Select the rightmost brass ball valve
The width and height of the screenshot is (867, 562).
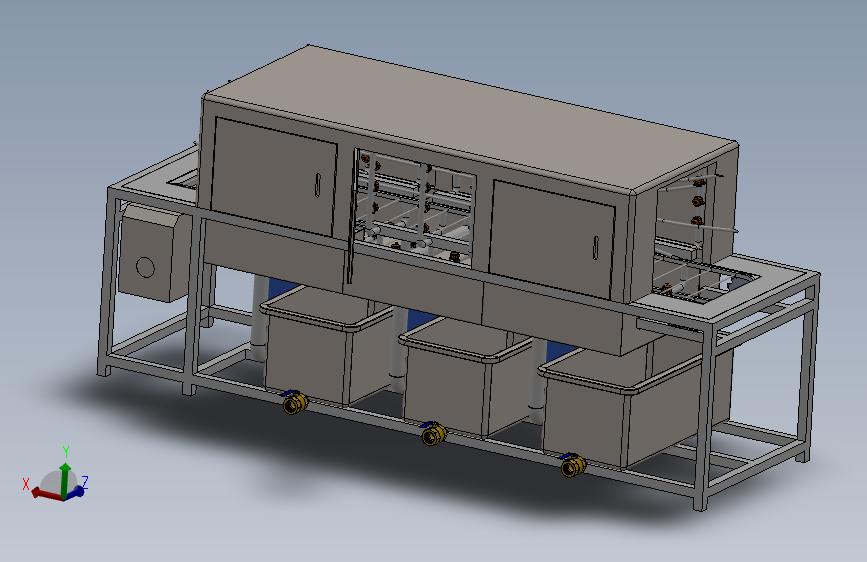click(x=572, y=465)
